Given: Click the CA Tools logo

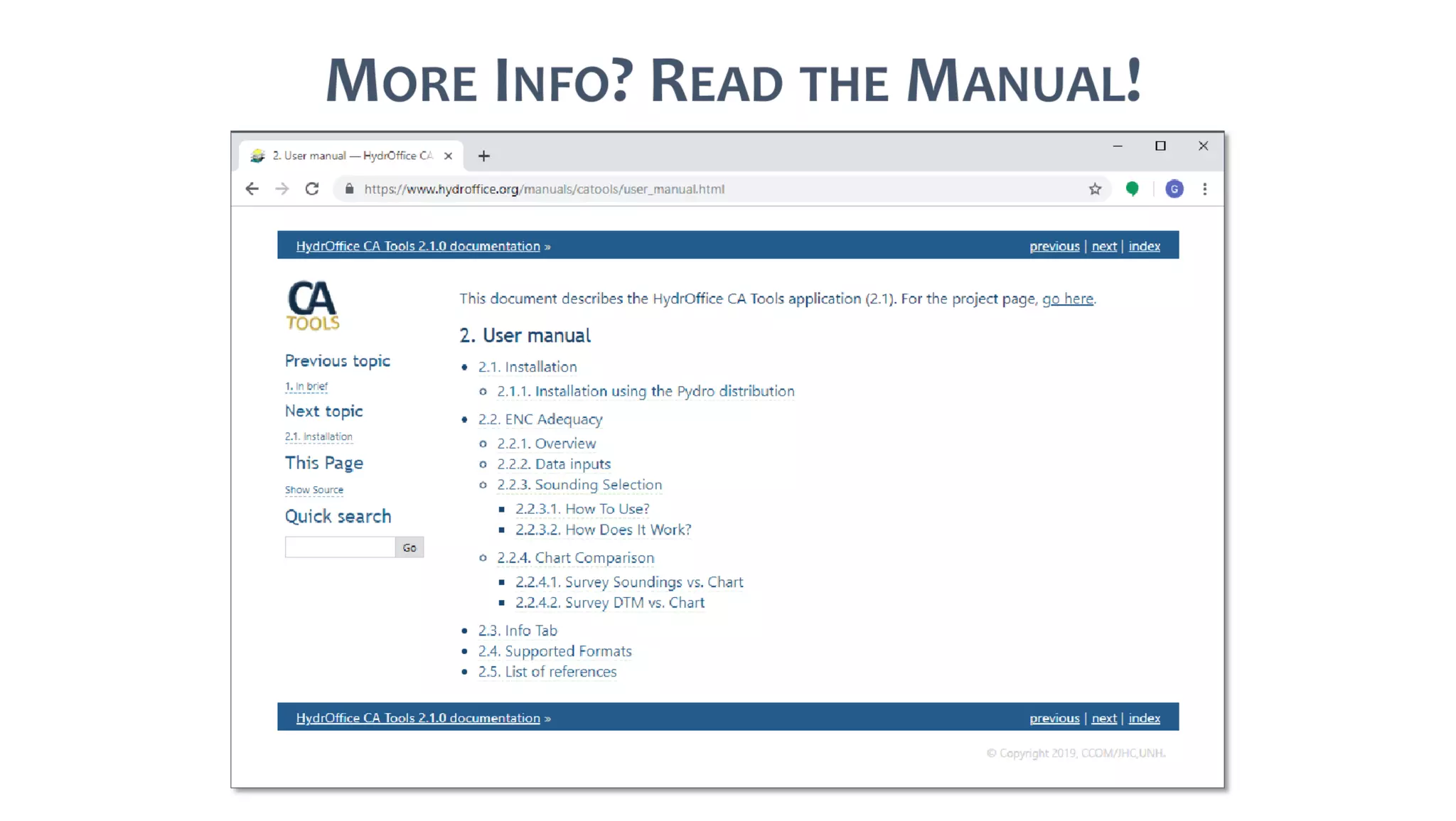Looking at the screenshot, I should (x=312, y=306).
